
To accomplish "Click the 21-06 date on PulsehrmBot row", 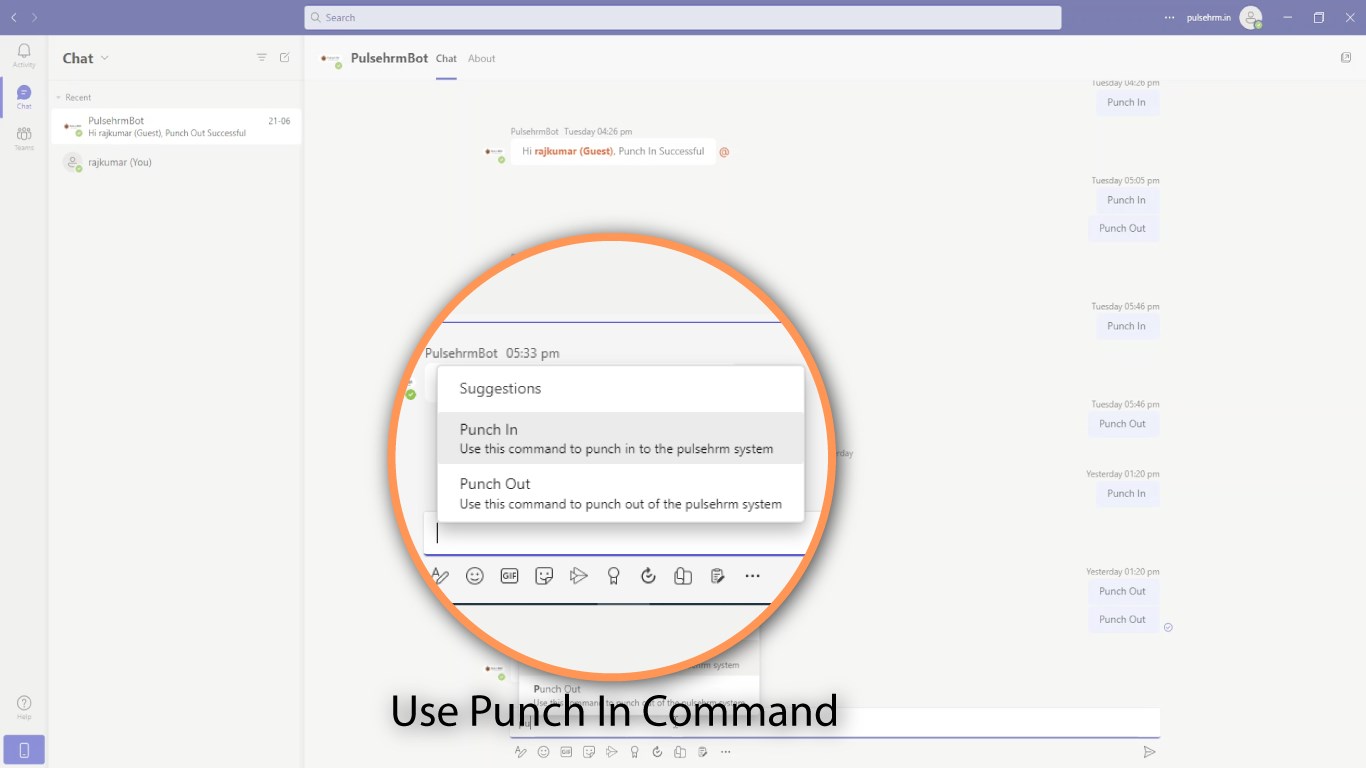I will pos(279,121).
